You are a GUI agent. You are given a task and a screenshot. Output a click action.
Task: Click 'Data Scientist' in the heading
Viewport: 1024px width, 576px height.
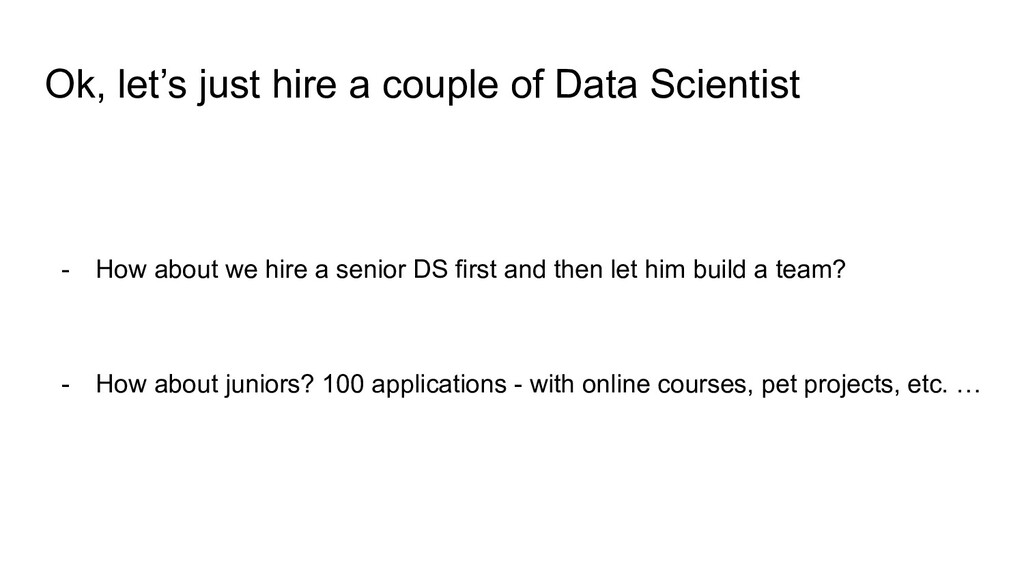click(x=677, y=84)
